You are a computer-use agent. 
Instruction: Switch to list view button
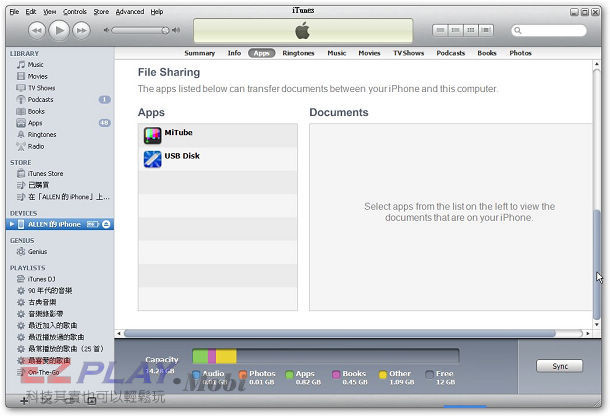pos(440,30)
